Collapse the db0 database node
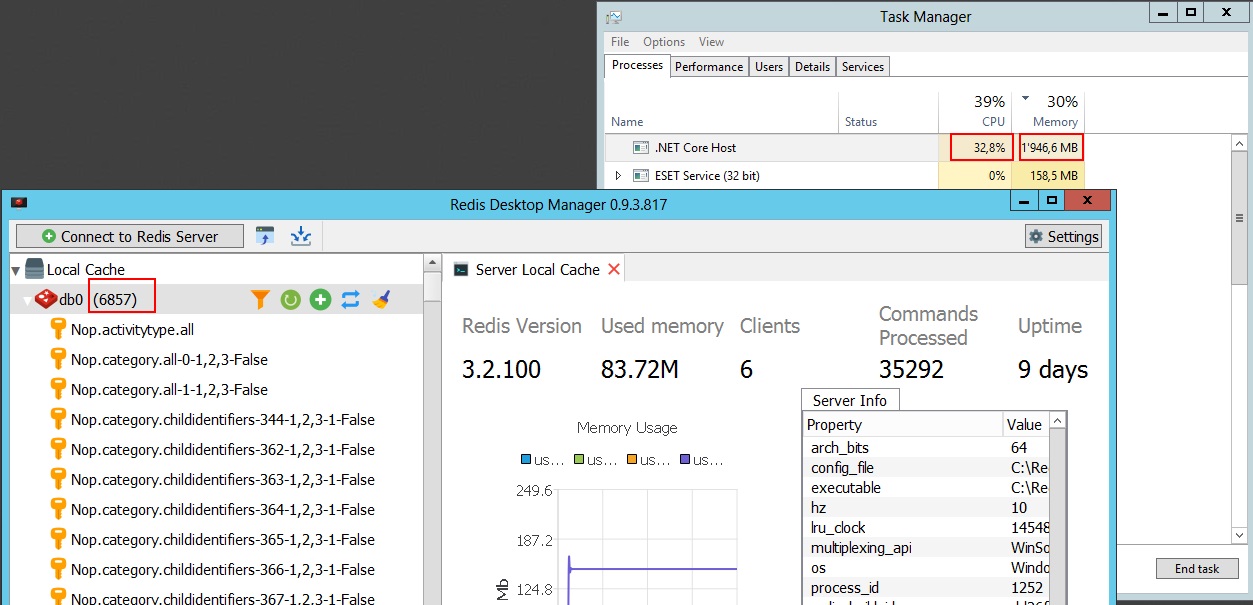 pos(28,298)
